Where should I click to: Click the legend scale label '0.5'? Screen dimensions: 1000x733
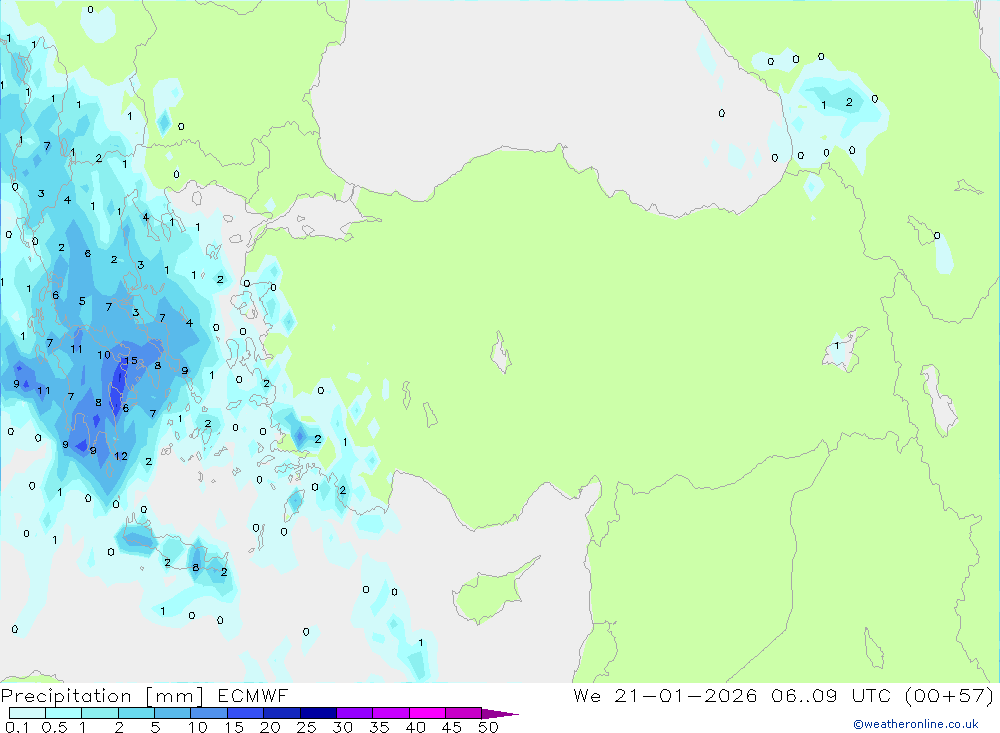(x=54, y=727)
